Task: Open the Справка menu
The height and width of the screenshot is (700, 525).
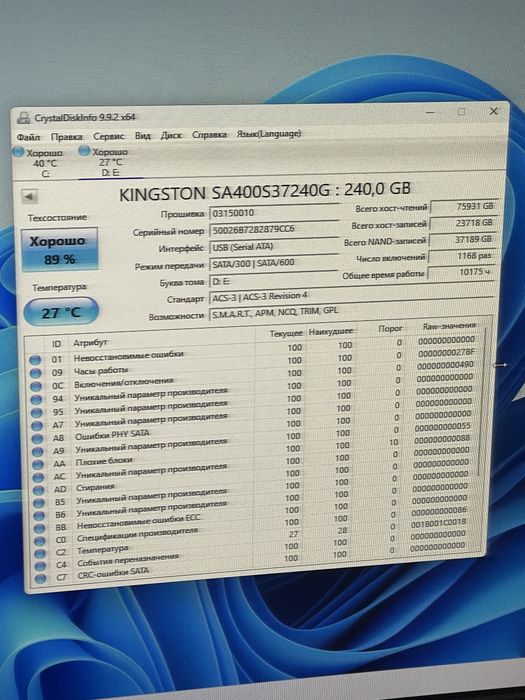Action: (x=209, y=134)
